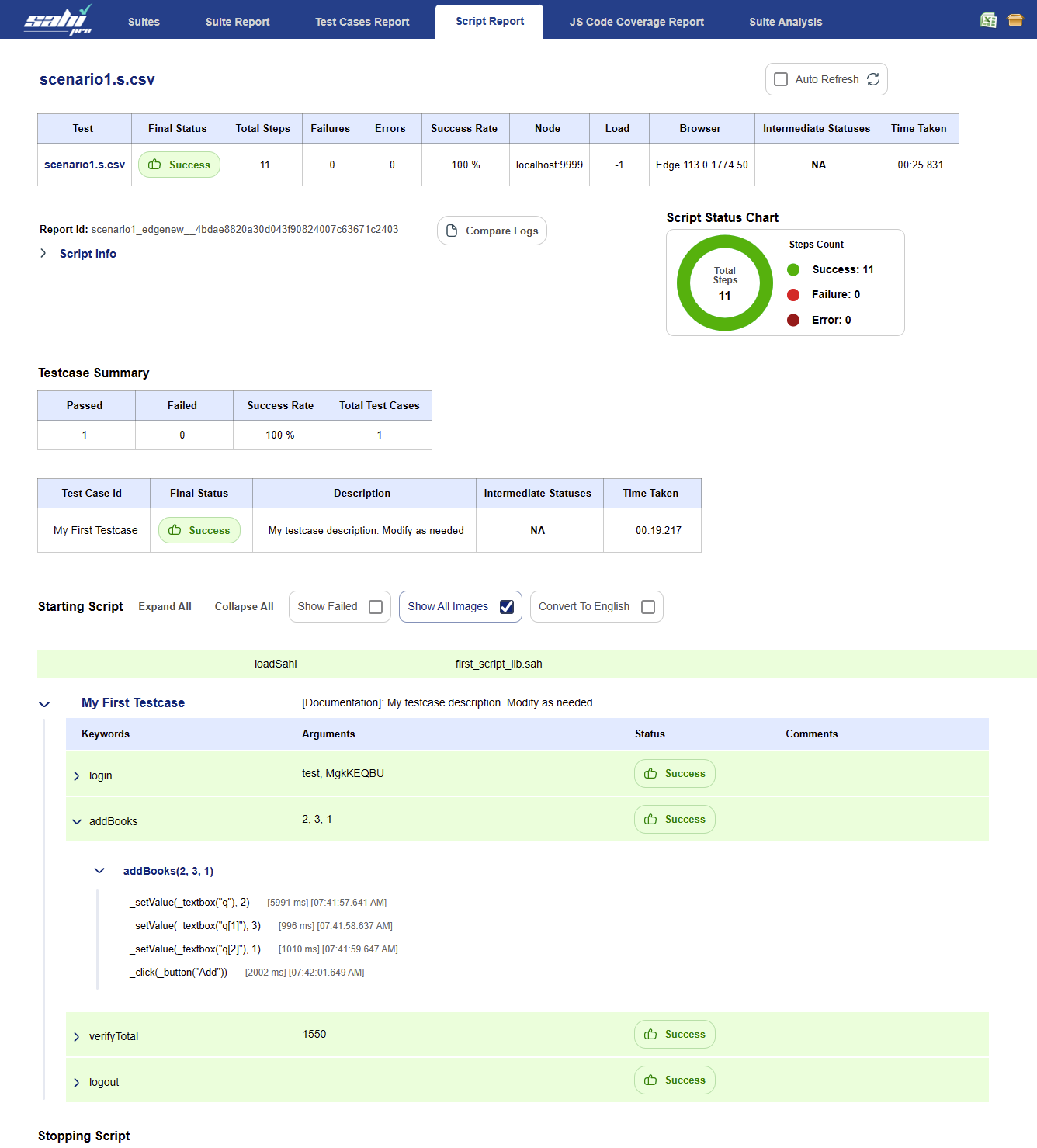The height and width of the screenshot is (1148, 1037).
Task: Check the Show Failed checkbox
Action: point(376,607)
